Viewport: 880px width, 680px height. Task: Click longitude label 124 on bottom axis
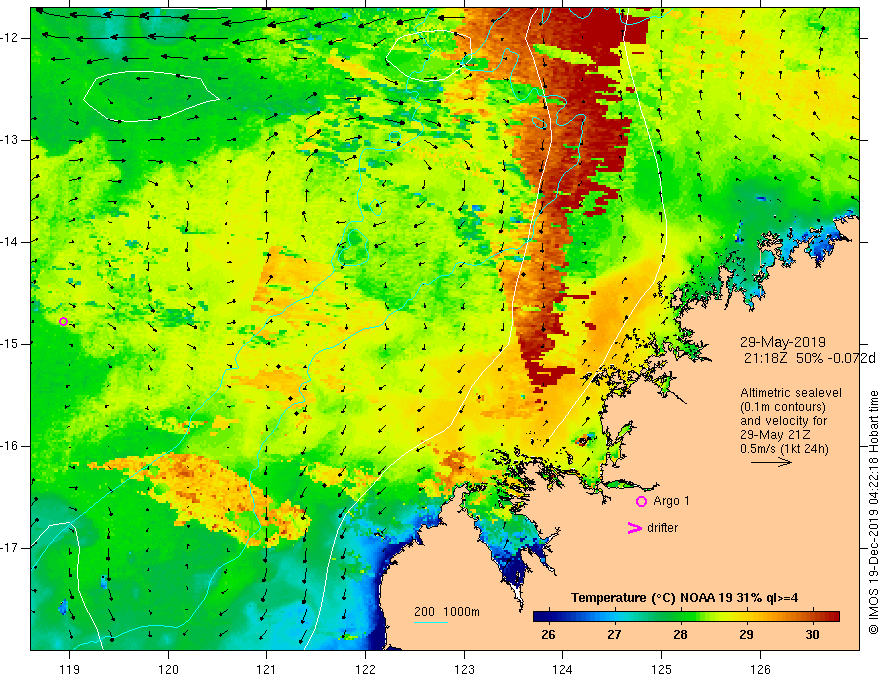click(x=562, y=669)
